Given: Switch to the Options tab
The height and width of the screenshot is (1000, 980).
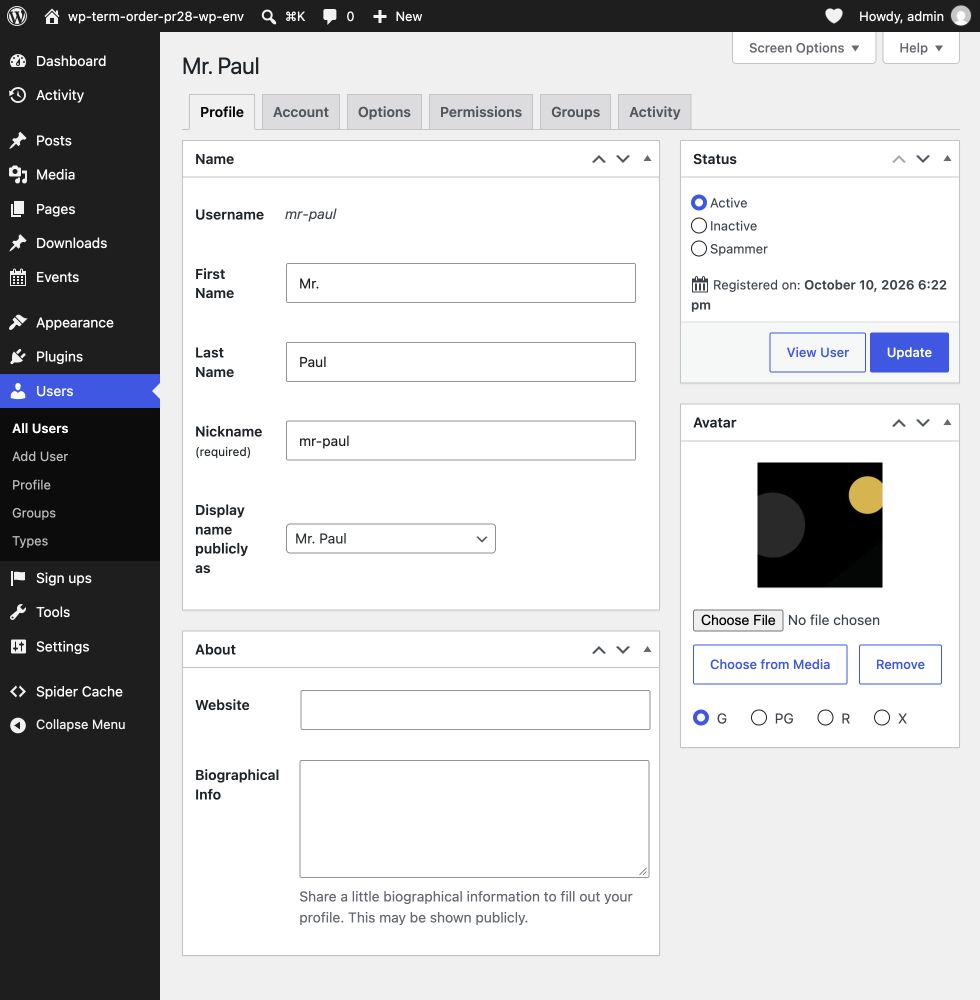Looking at the screenshot, I should (x=384, y=112).
